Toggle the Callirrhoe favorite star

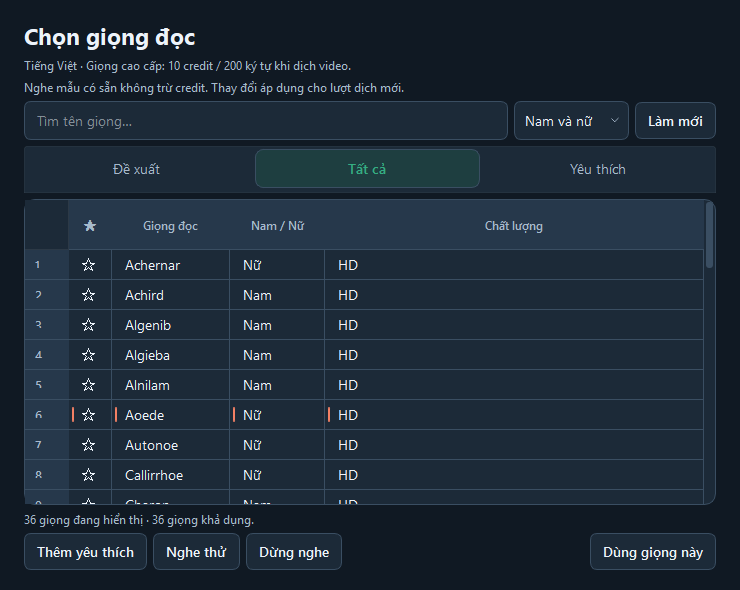coord(88,475)
